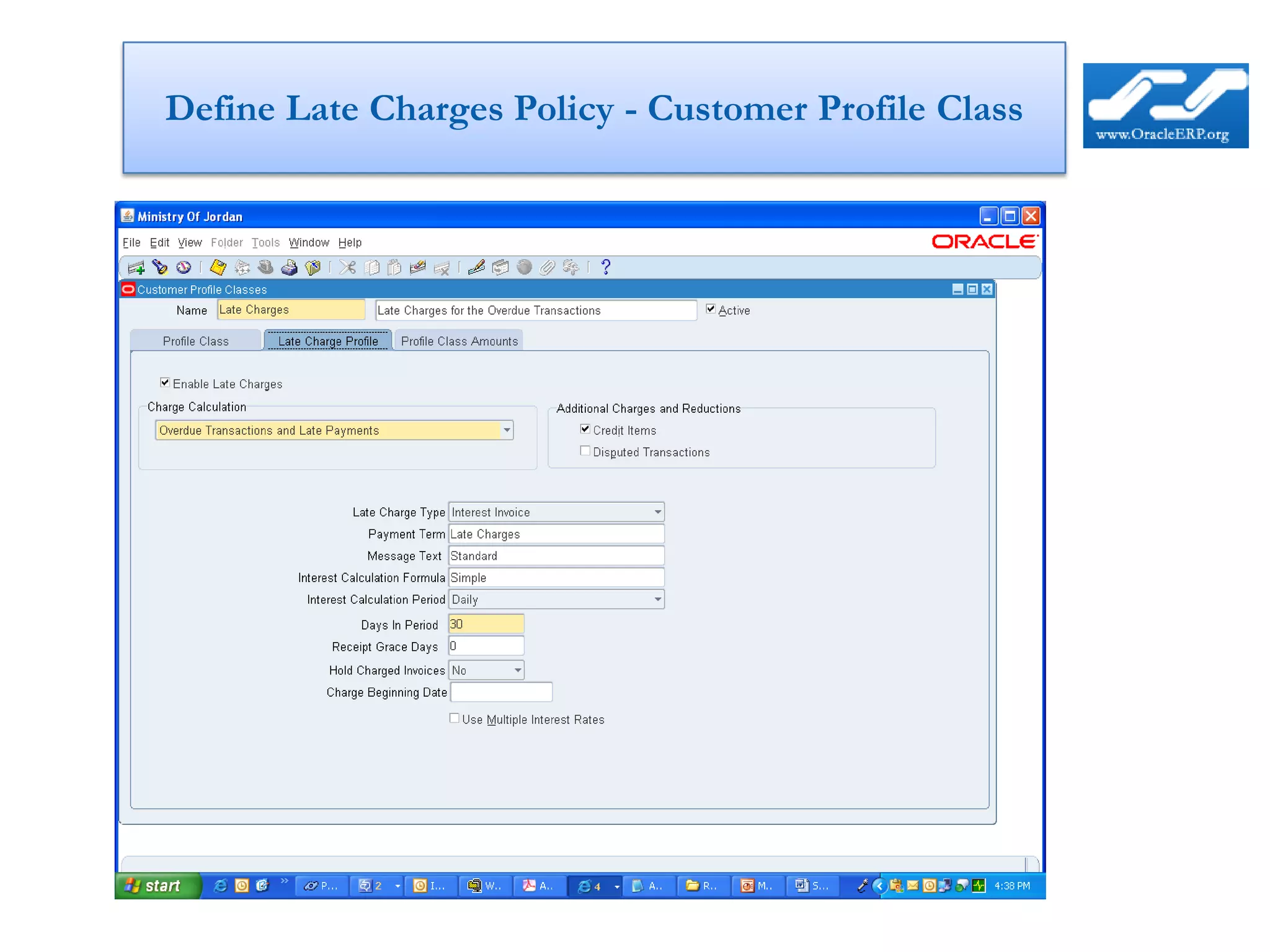
Task: Click the www.OracleERP.org logo
Action: coord(1166,105)
